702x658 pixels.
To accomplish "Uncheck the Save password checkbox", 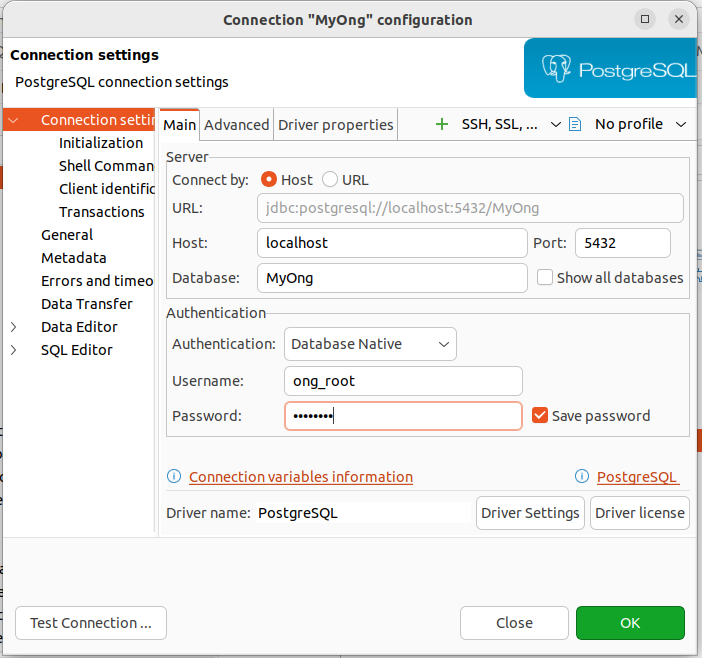I will 540,415.
